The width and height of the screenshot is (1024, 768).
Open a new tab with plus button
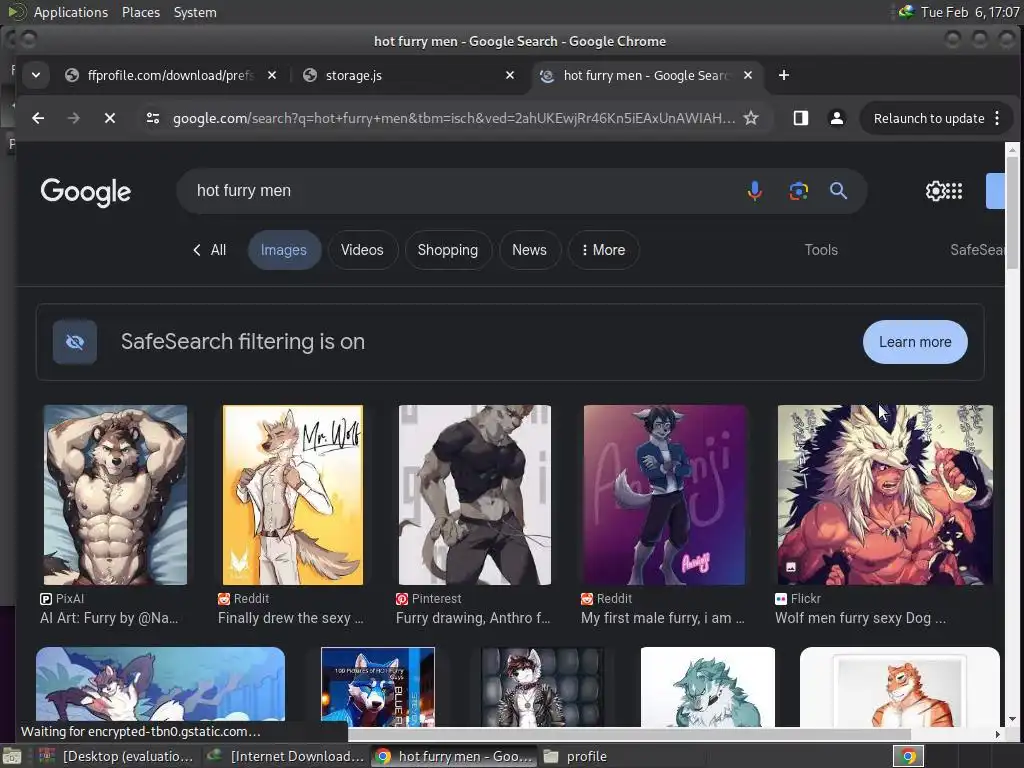pos(784,75)
